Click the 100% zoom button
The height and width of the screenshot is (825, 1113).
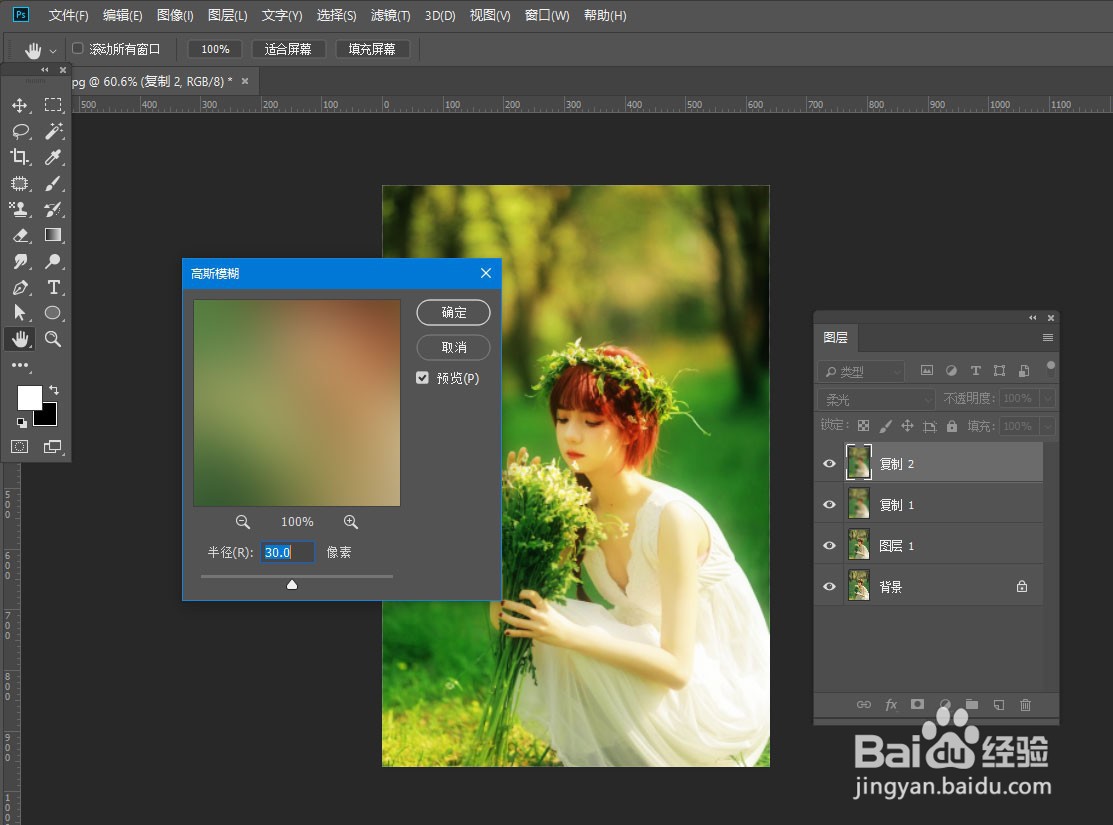[x=215, y=49]
